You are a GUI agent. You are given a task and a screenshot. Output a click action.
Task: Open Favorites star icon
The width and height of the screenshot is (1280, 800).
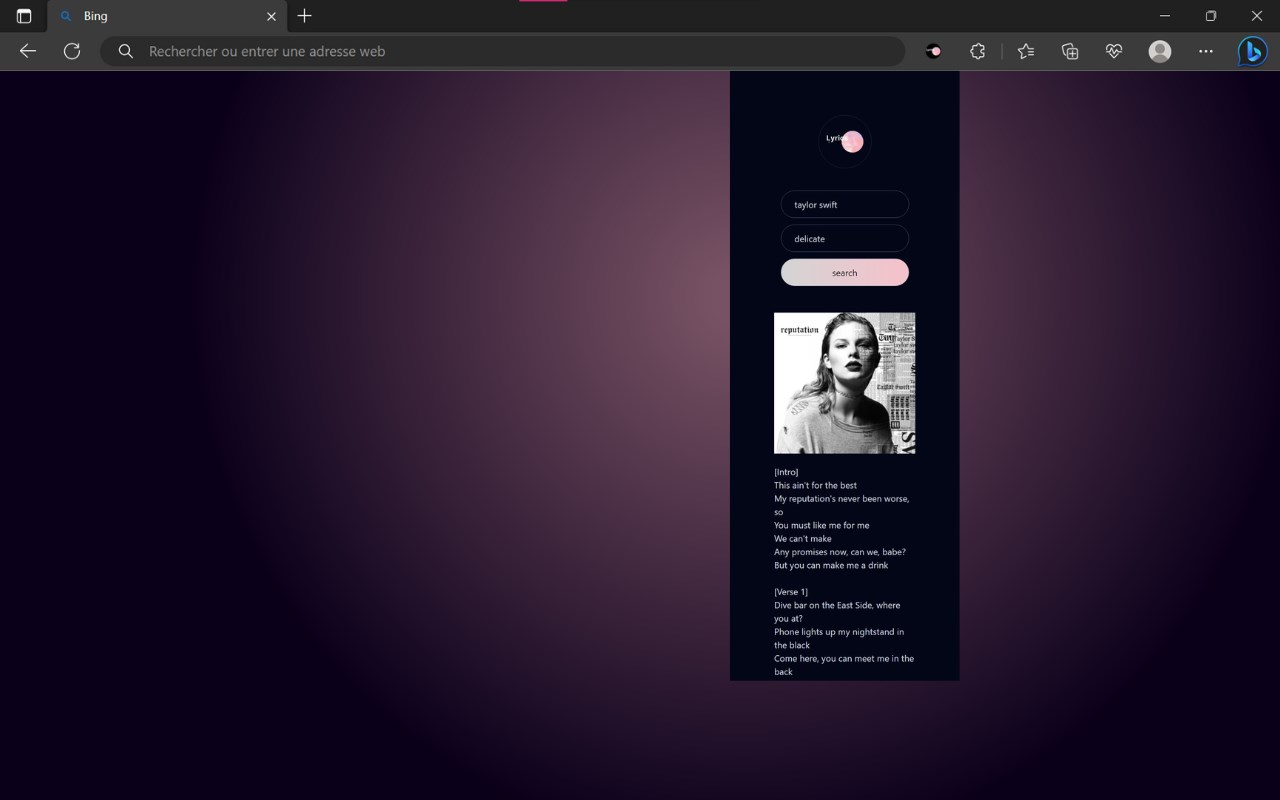click(1025, 51)
